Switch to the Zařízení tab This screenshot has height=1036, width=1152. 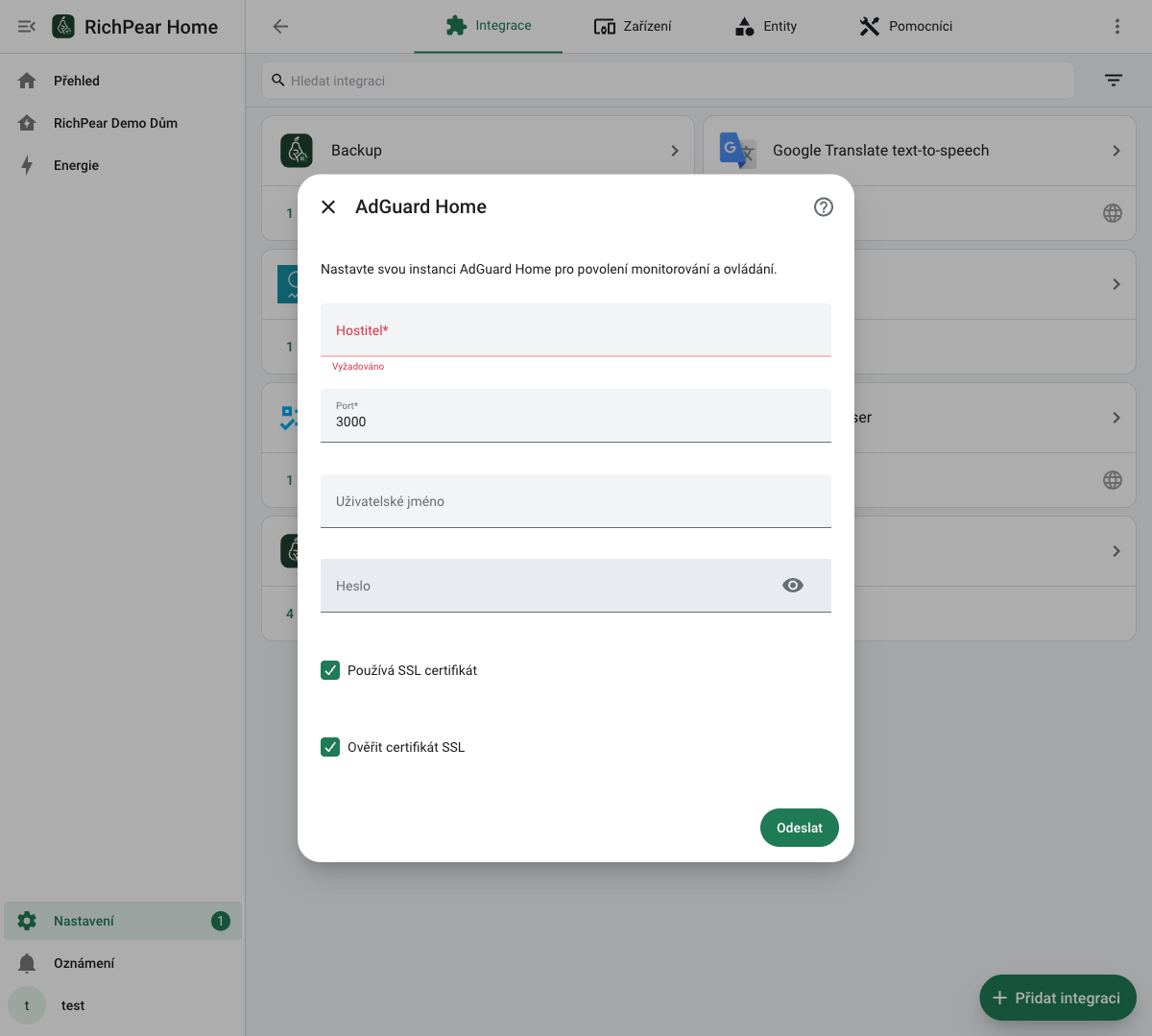[633, 27]
